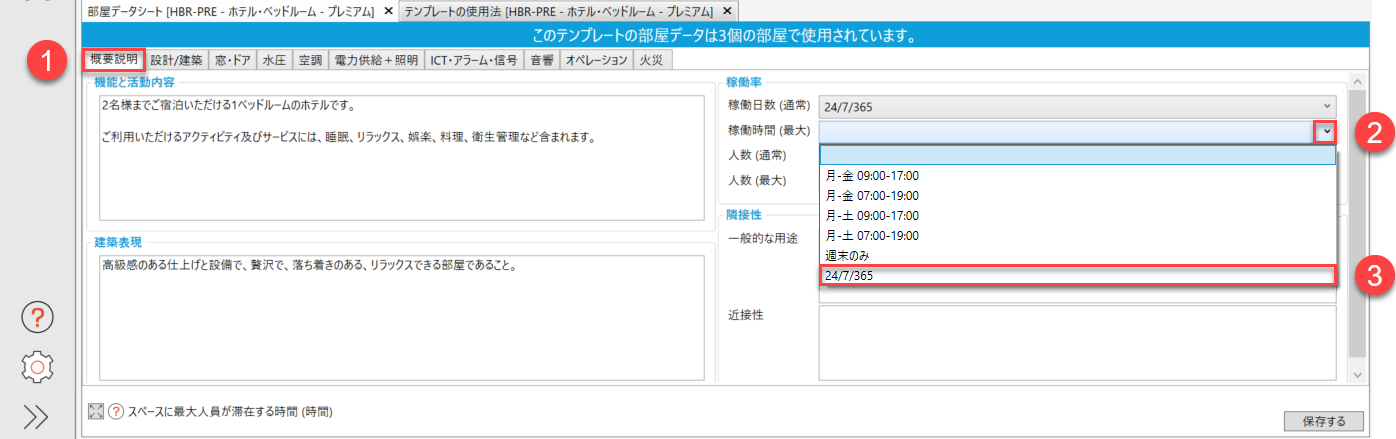This screenshot has height=439, width=1396.
Task: Click in the 近接性 text box
Action: (x=1077, y=342)
